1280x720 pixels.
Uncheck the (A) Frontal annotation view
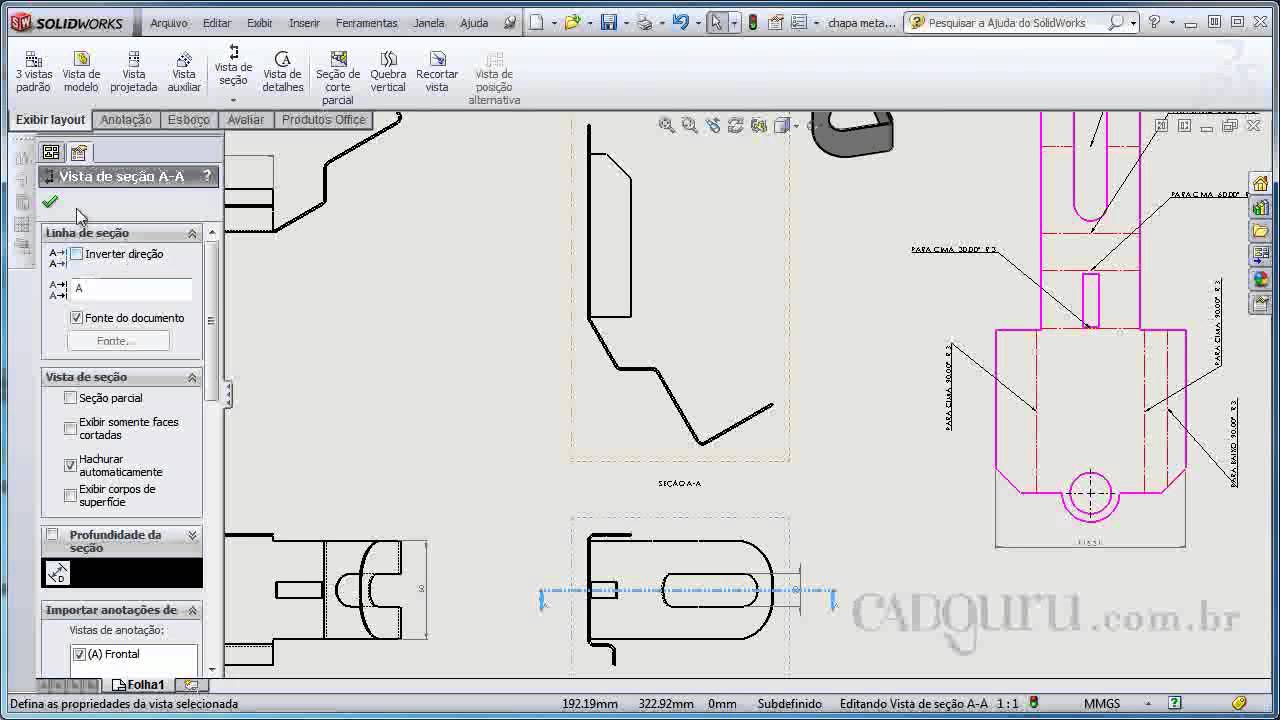[79, 654]
